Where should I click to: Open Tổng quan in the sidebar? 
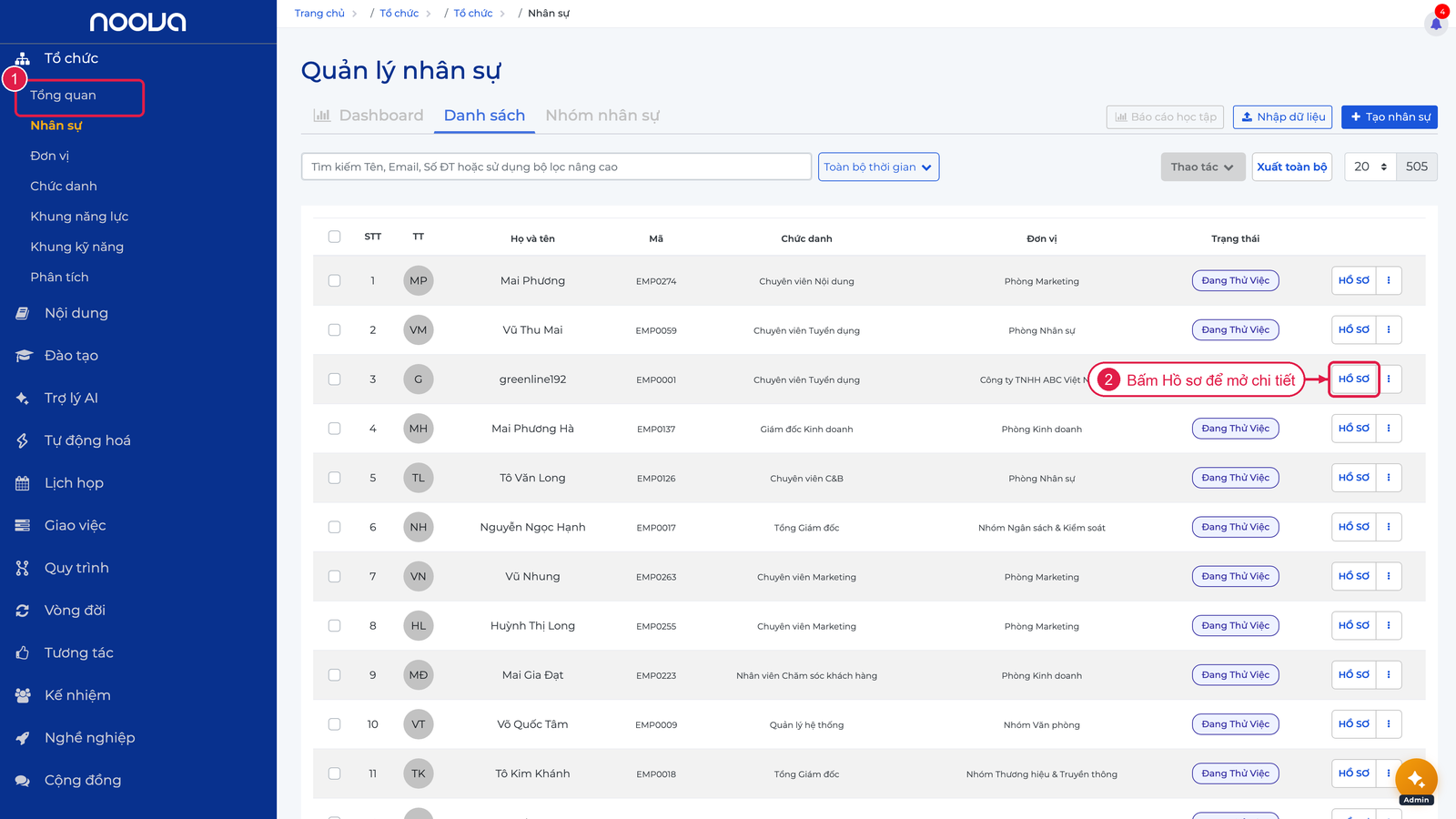[63, 95]
